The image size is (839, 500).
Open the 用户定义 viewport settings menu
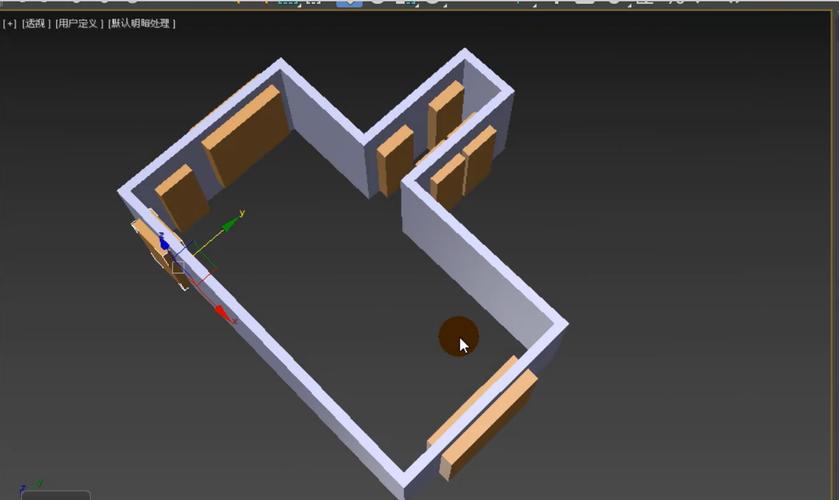point(79,24)
